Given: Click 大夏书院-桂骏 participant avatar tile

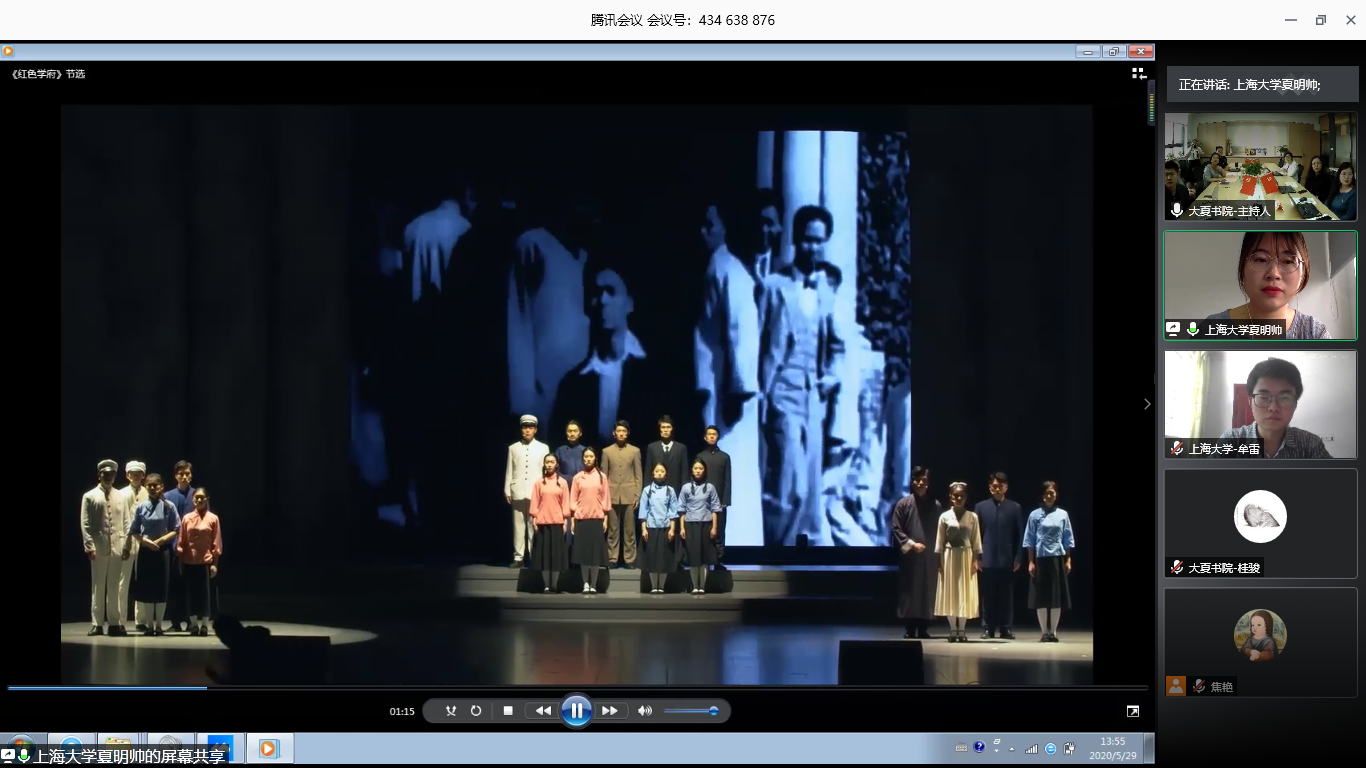Looking at the screenshot, I should pos(1260,522).
